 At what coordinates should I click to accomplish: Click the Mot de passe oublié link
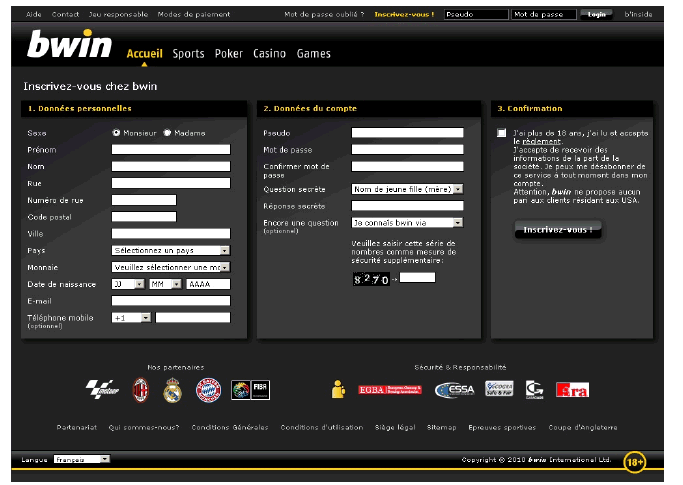(324, 15)
